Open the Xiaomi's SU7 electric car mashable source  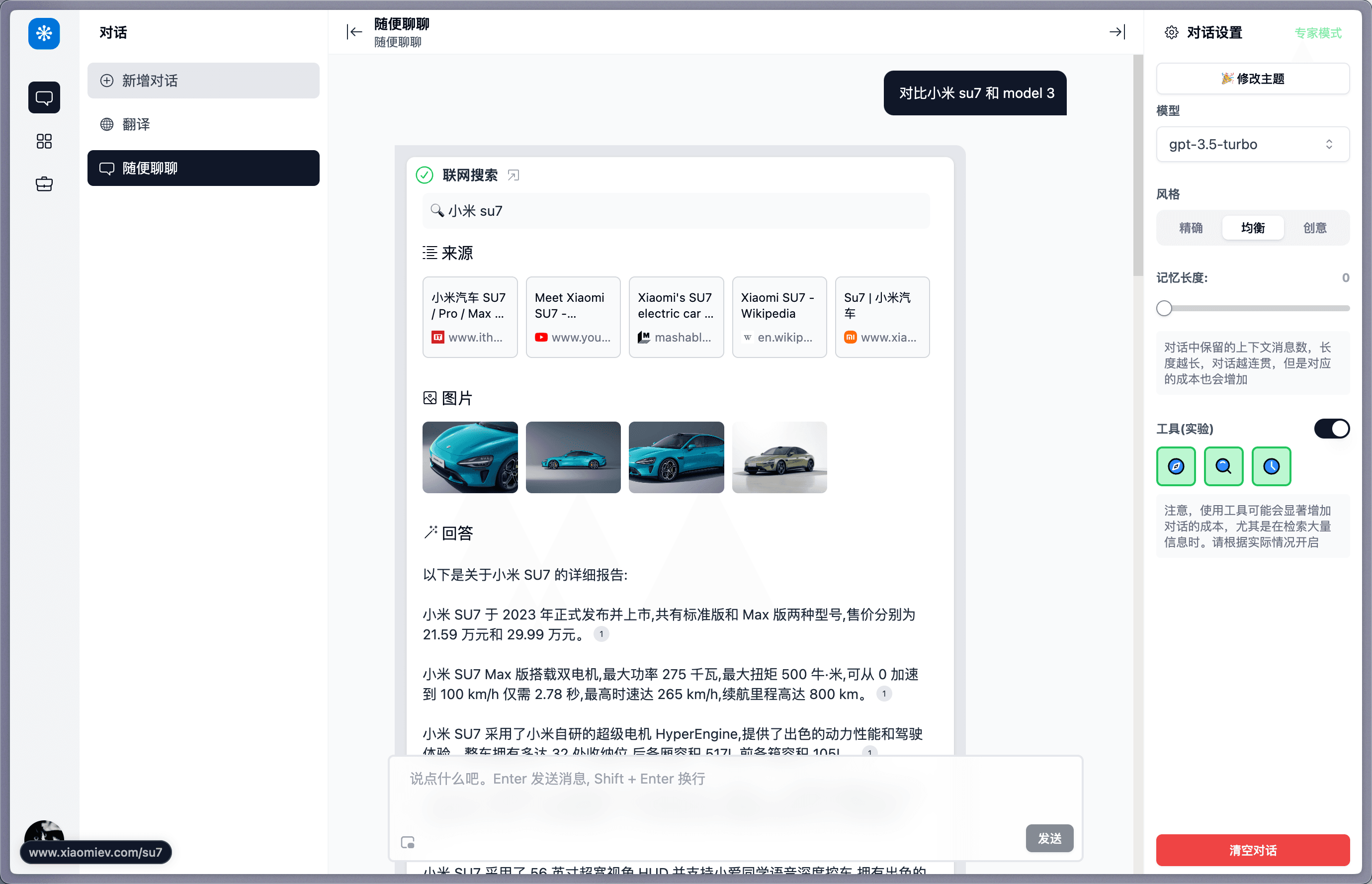tap(676, 317)
